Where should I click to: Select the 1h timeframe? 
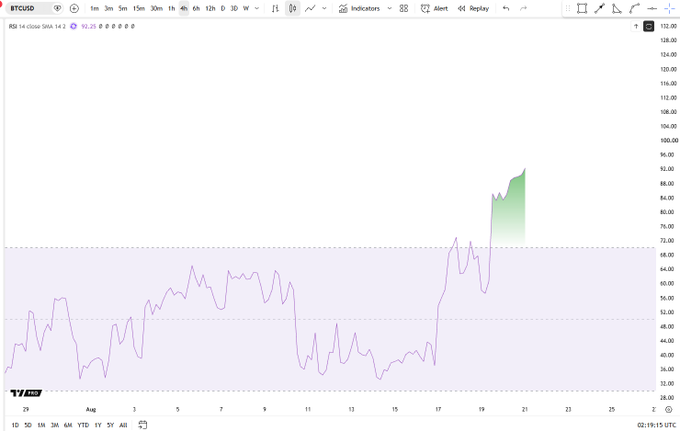(172, 8)
